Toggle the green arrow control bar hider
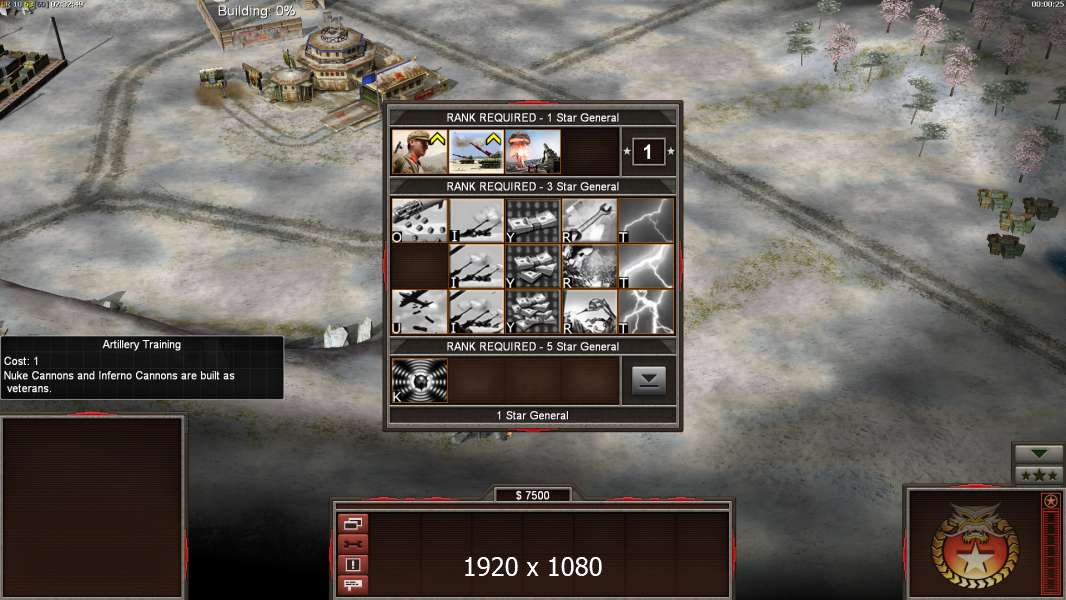Screen dimensions: 1066x600 (x=1038, y=454)
